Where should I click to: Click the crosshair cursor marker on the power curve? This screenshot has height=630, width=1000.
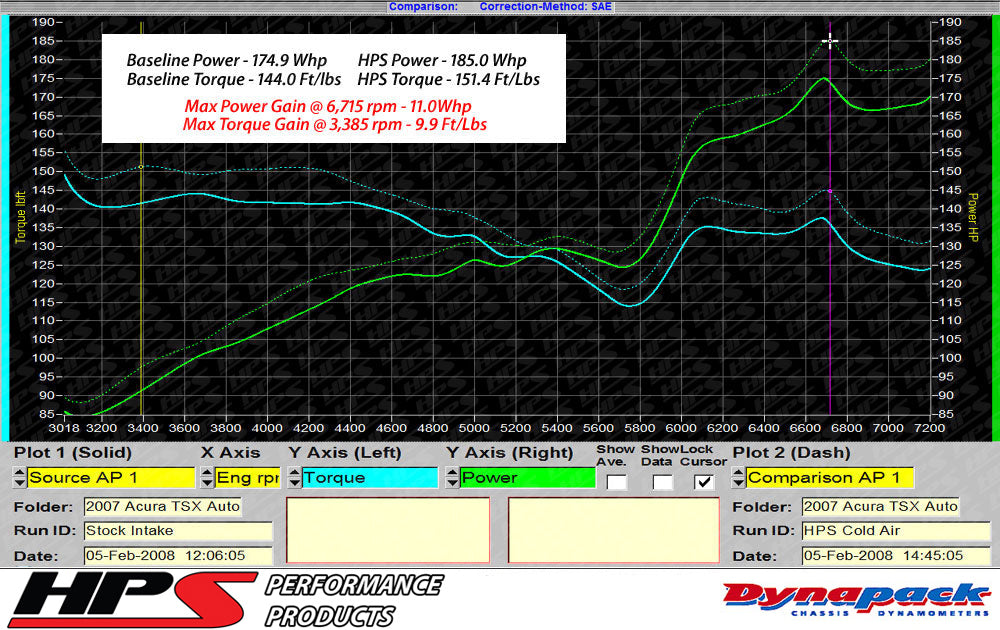831,42
